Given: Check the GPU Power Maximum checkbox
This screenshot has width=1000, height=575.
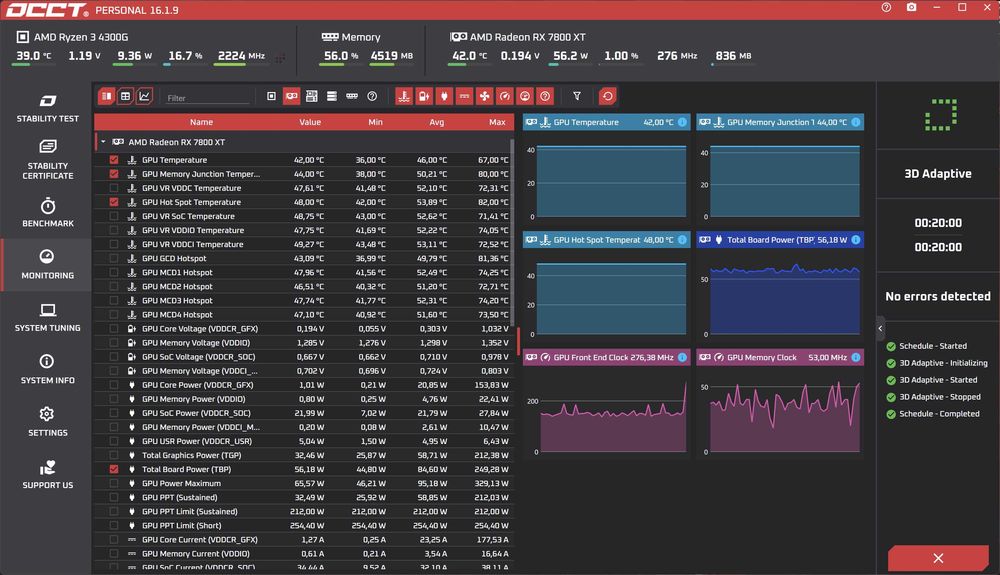Looking at the screenshot, I should tap(114, 483).
